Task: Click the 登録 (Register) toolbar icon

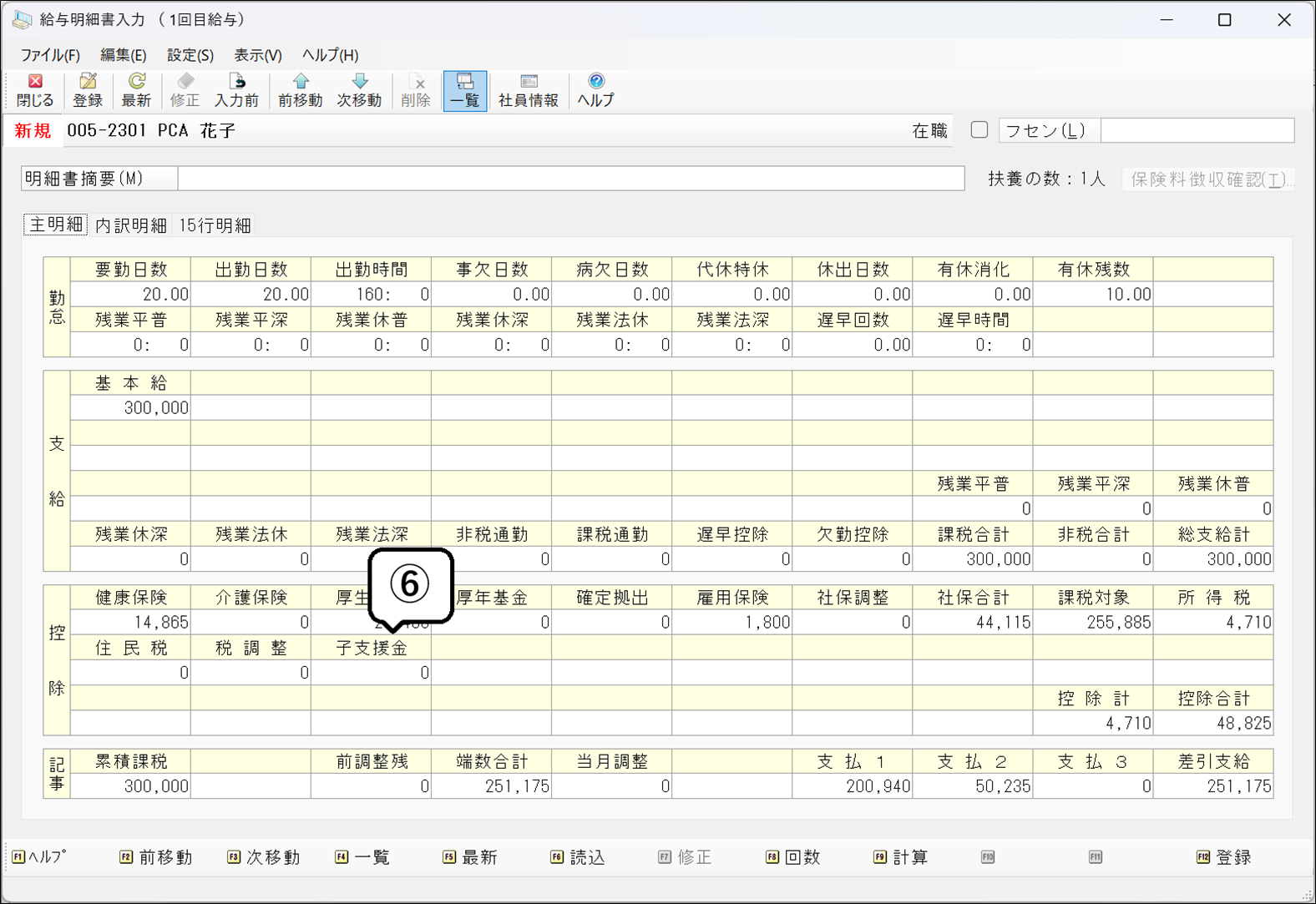Action: (x=87, y=90)
